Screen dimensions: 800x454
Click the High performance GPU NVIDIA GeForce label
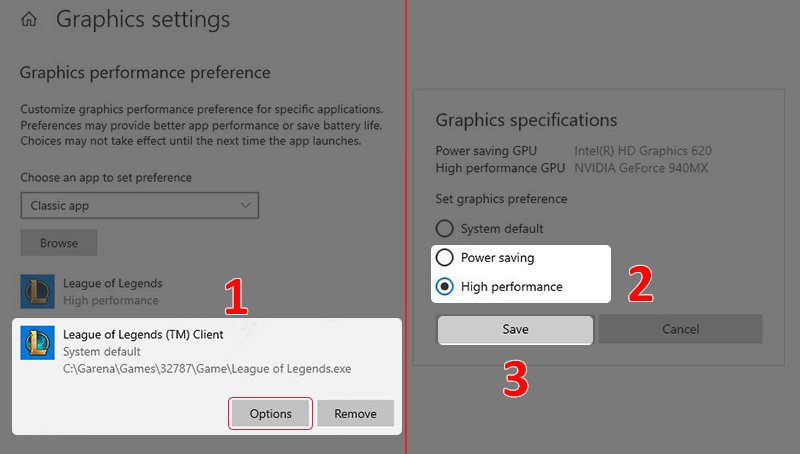(x=640, y=168)
